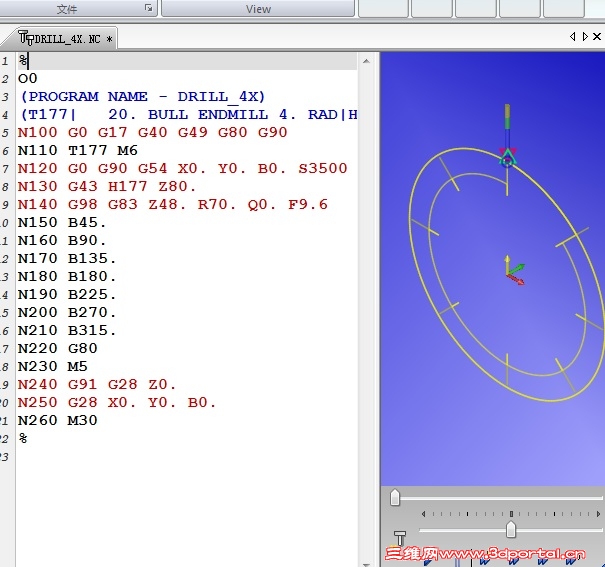Click line N220 G80
Image resolution: width=605 pixels, height=567 pixels.
57,349
